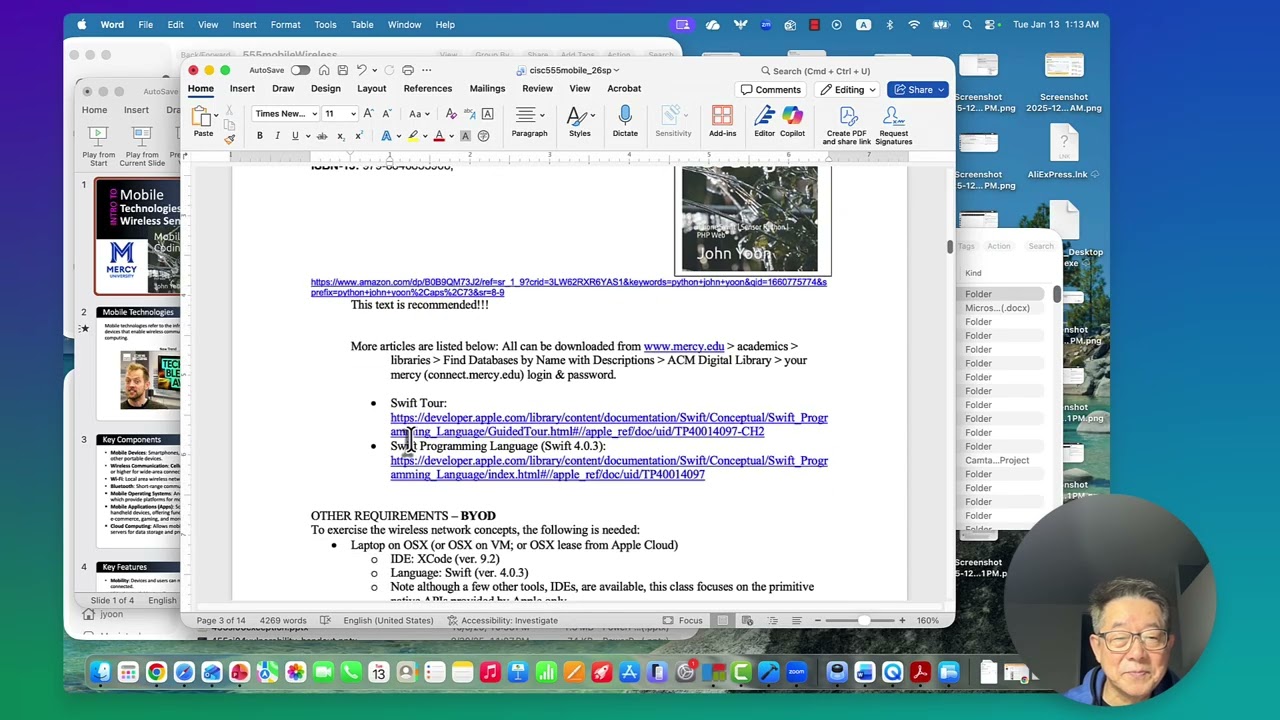Screen dimensions: 1280x720
Task: Click the Undo arrow icon
Action: [362, 70]
